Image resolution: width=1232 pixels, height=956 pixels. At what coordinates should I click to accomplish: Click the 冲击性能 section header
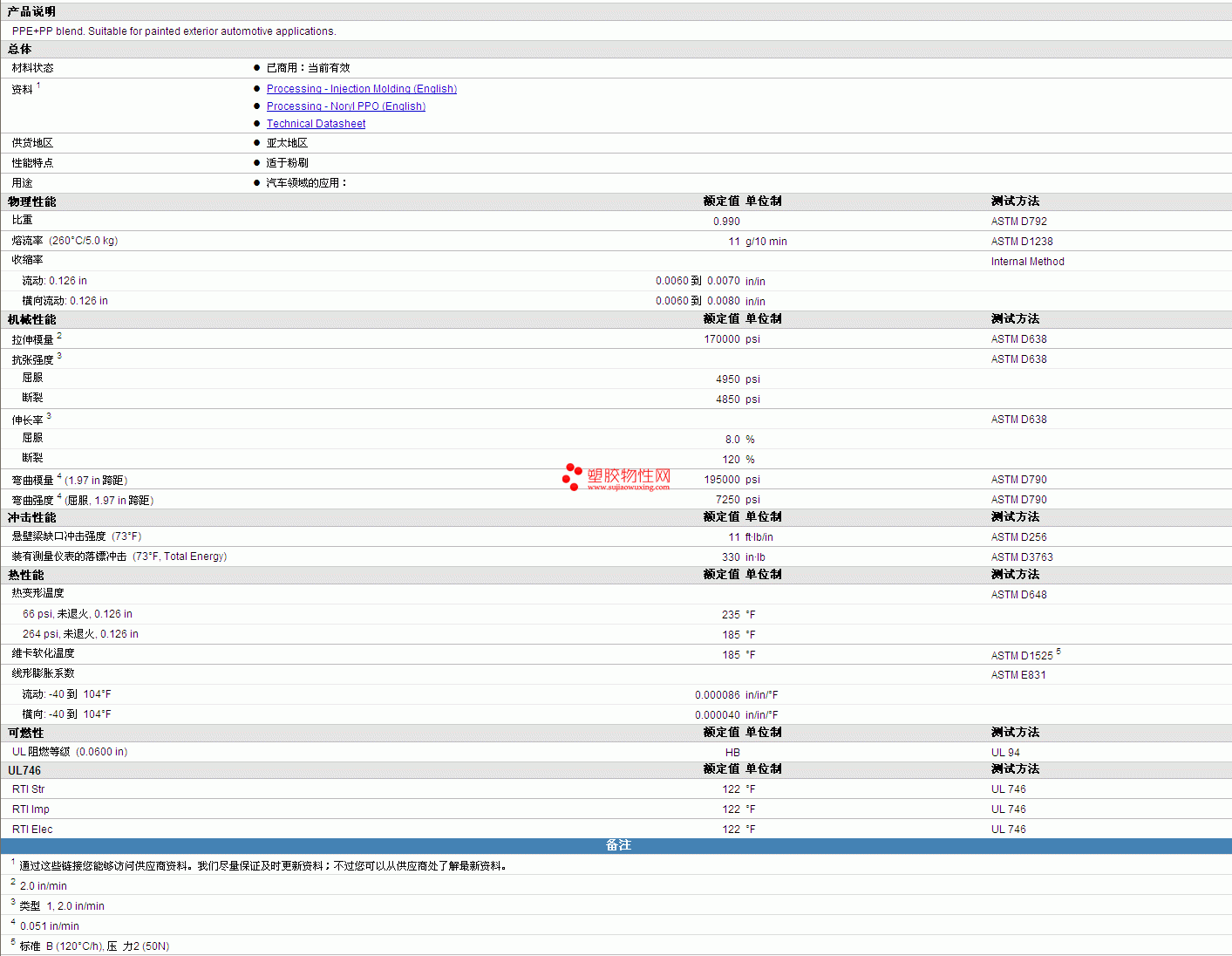click(31, 517)
